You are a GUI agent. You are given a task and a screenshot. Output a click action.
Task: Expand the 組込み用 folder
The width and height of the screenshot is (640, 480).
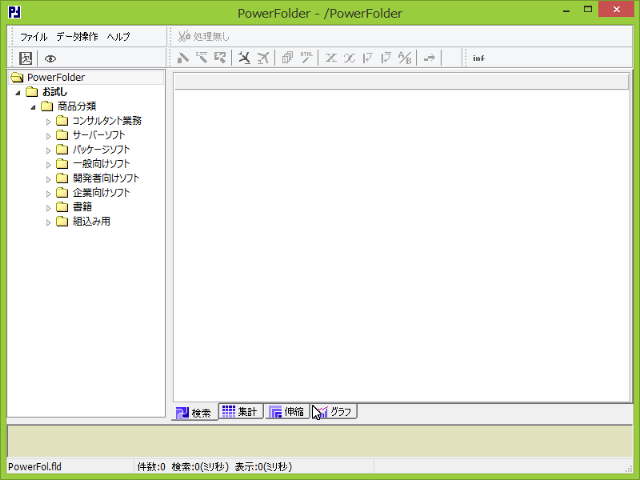tap(48, 222)
